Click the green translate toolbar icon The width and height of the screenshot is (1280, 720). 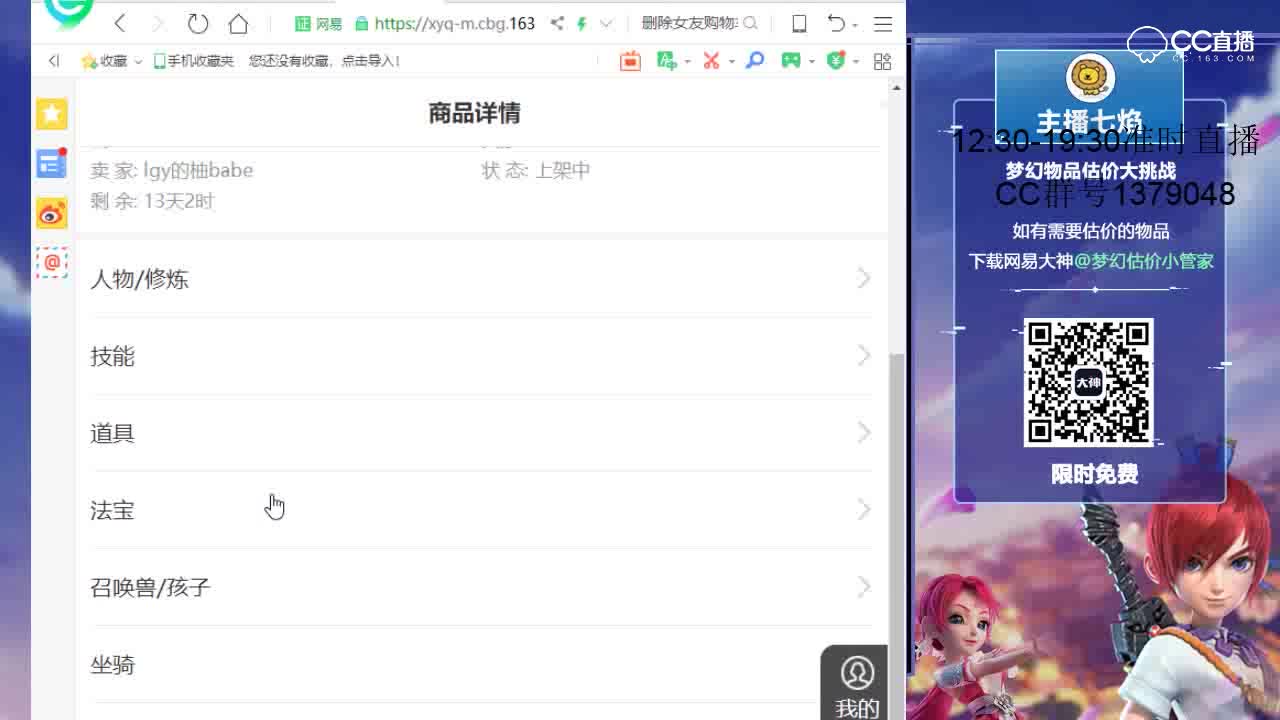pos(666,61)
